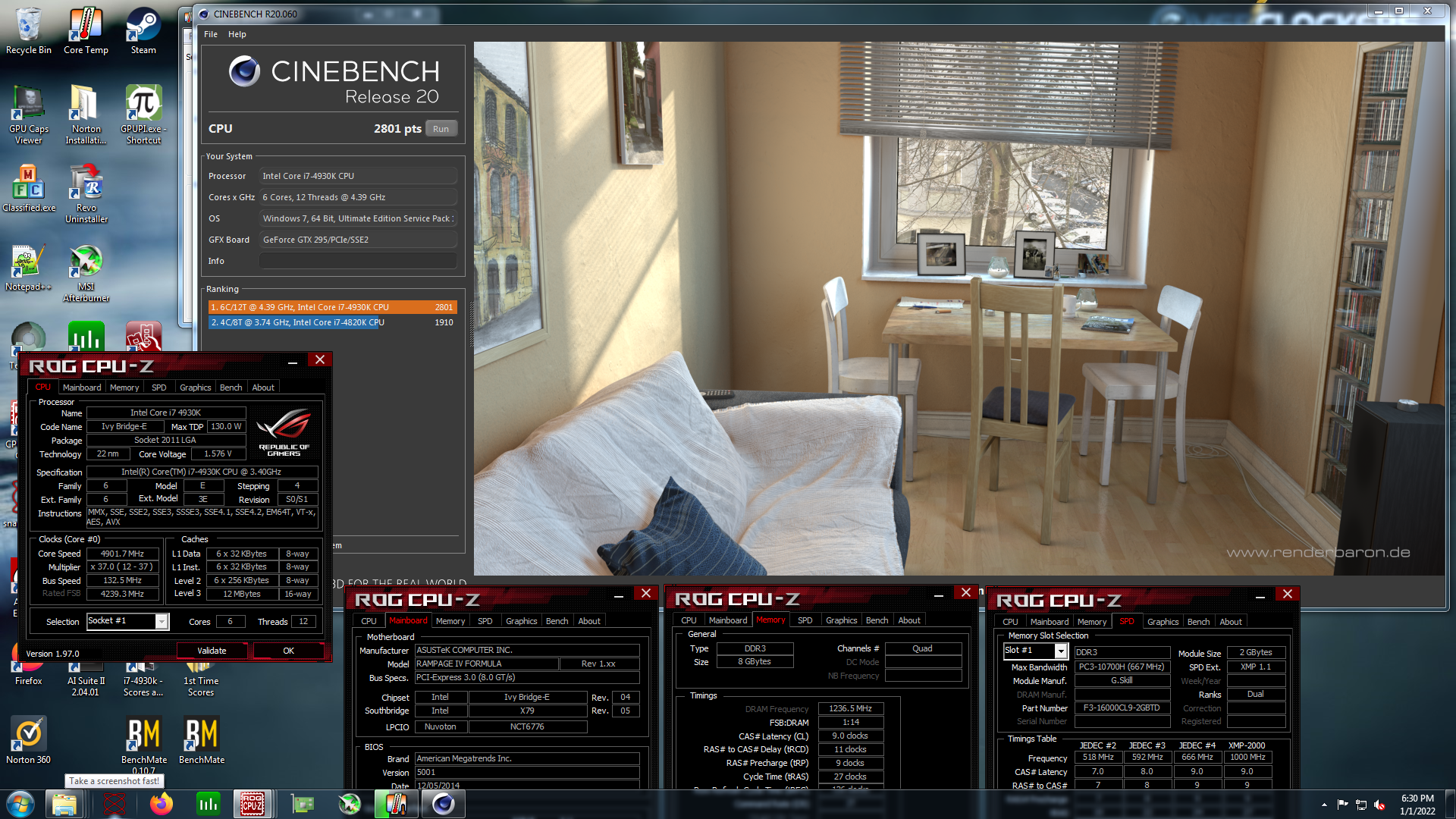Expand the Socket #1 selection dropdown
This screenshot has width=1456, height=819.
click(x=162, y=622)
